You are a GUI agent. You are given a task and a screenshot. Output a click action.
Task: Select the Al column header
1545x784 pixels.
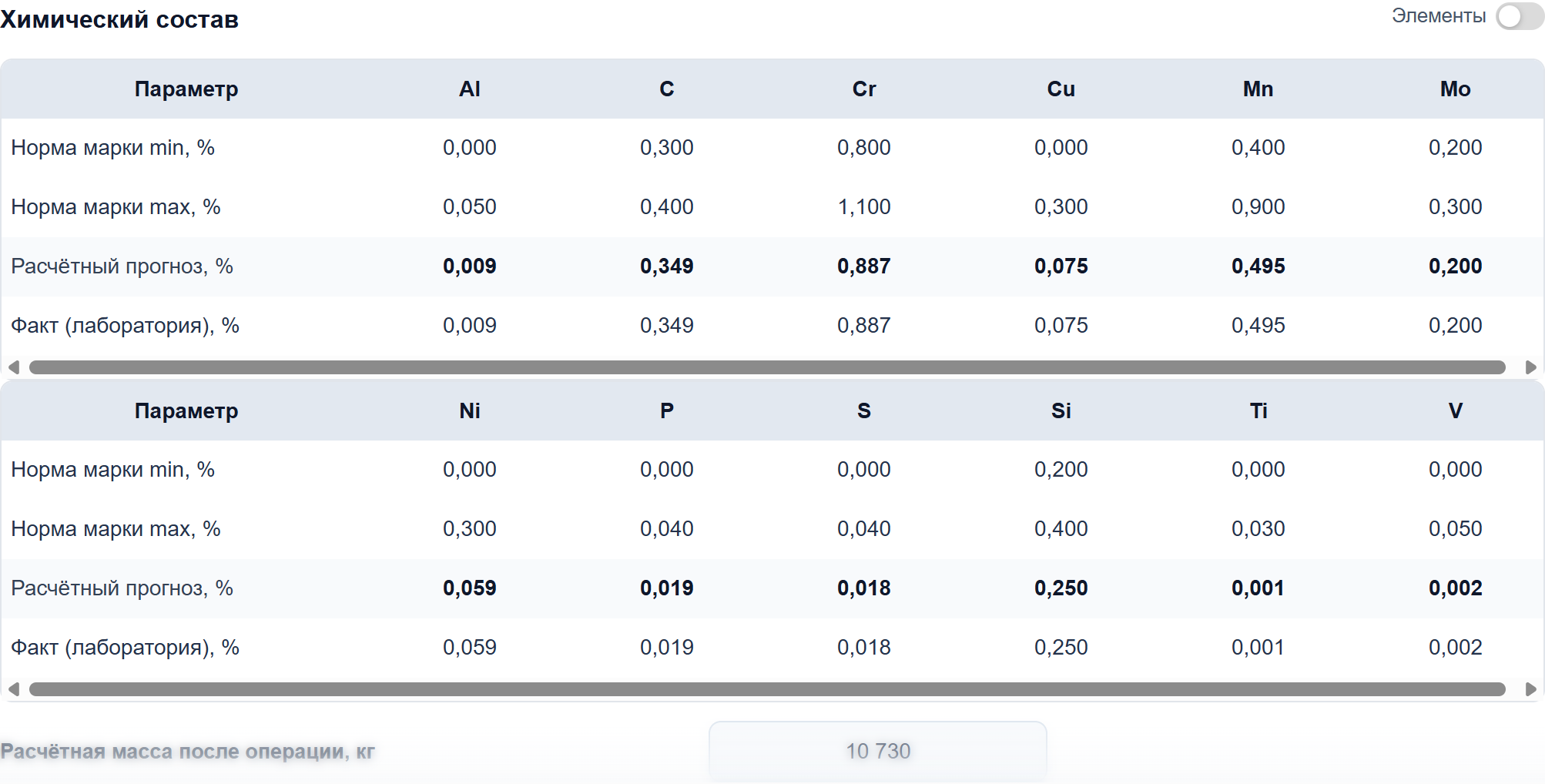tap(470, 89)
